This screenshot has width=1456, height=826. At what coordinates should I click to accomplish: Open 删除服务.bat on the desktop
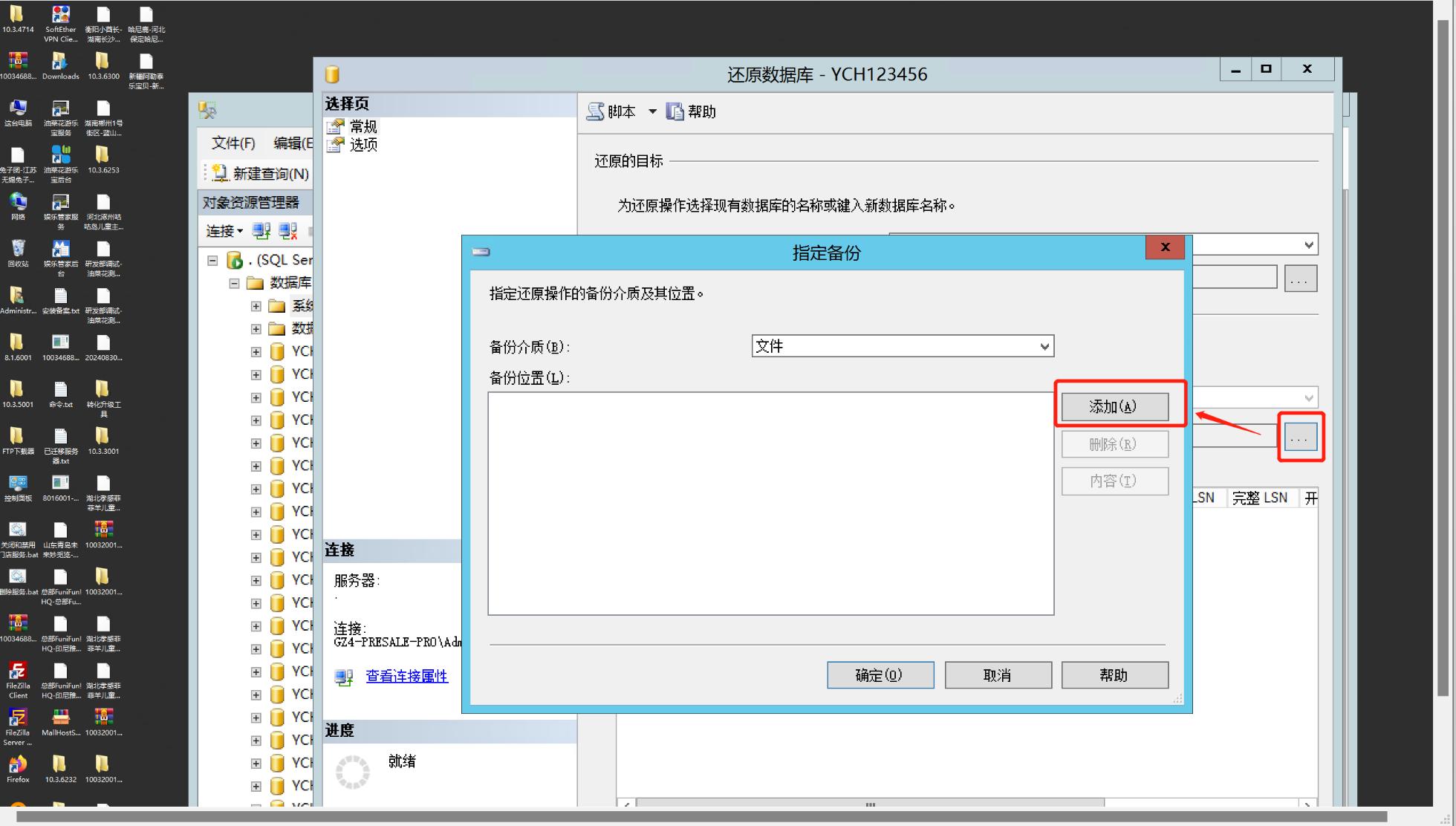[x=18, y=581]
